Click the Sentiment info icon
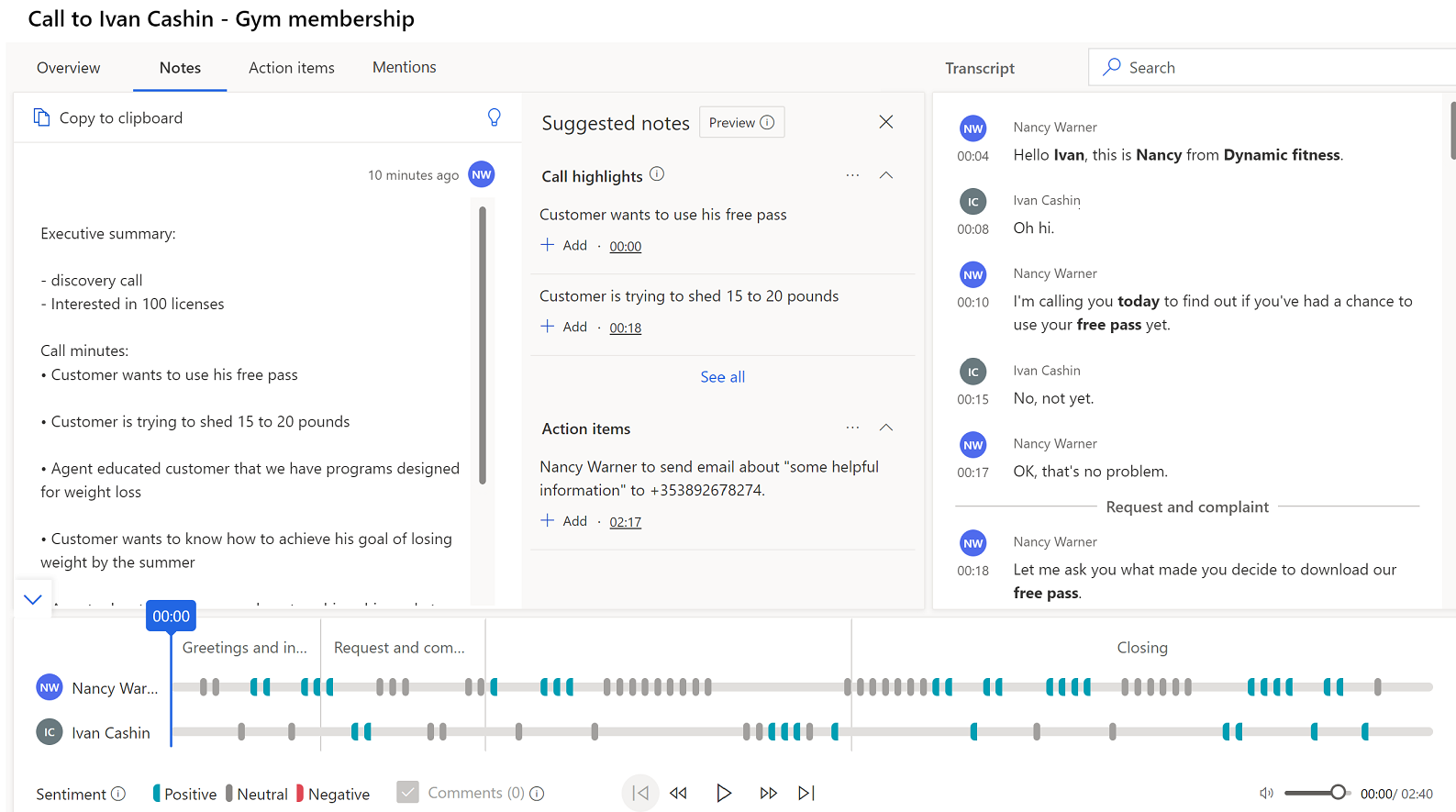This screenshot has width=1456, height=812. 118,794
